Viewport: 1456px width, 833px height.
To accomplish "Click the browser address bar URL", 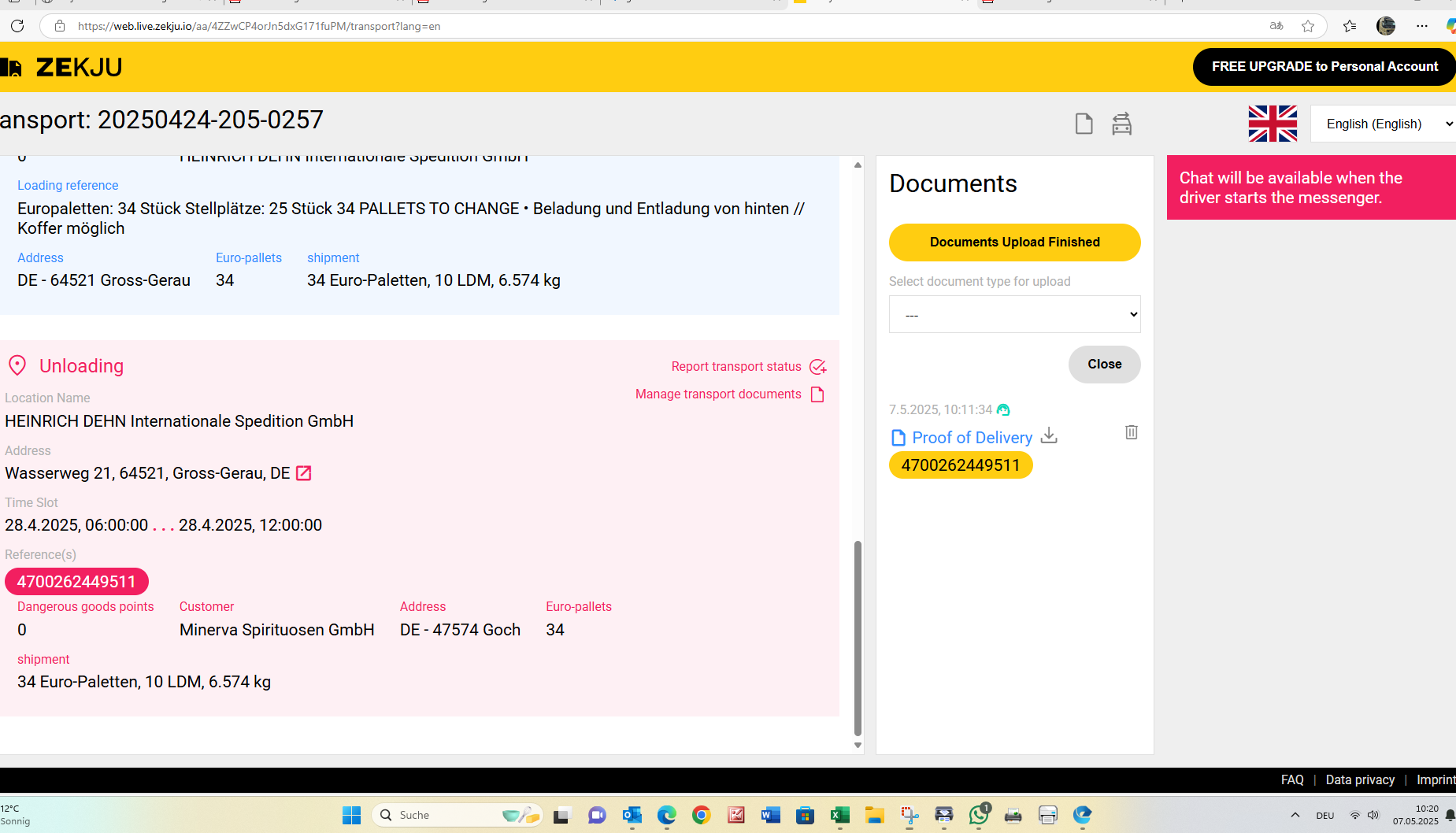I will click(x=259, y=26).
